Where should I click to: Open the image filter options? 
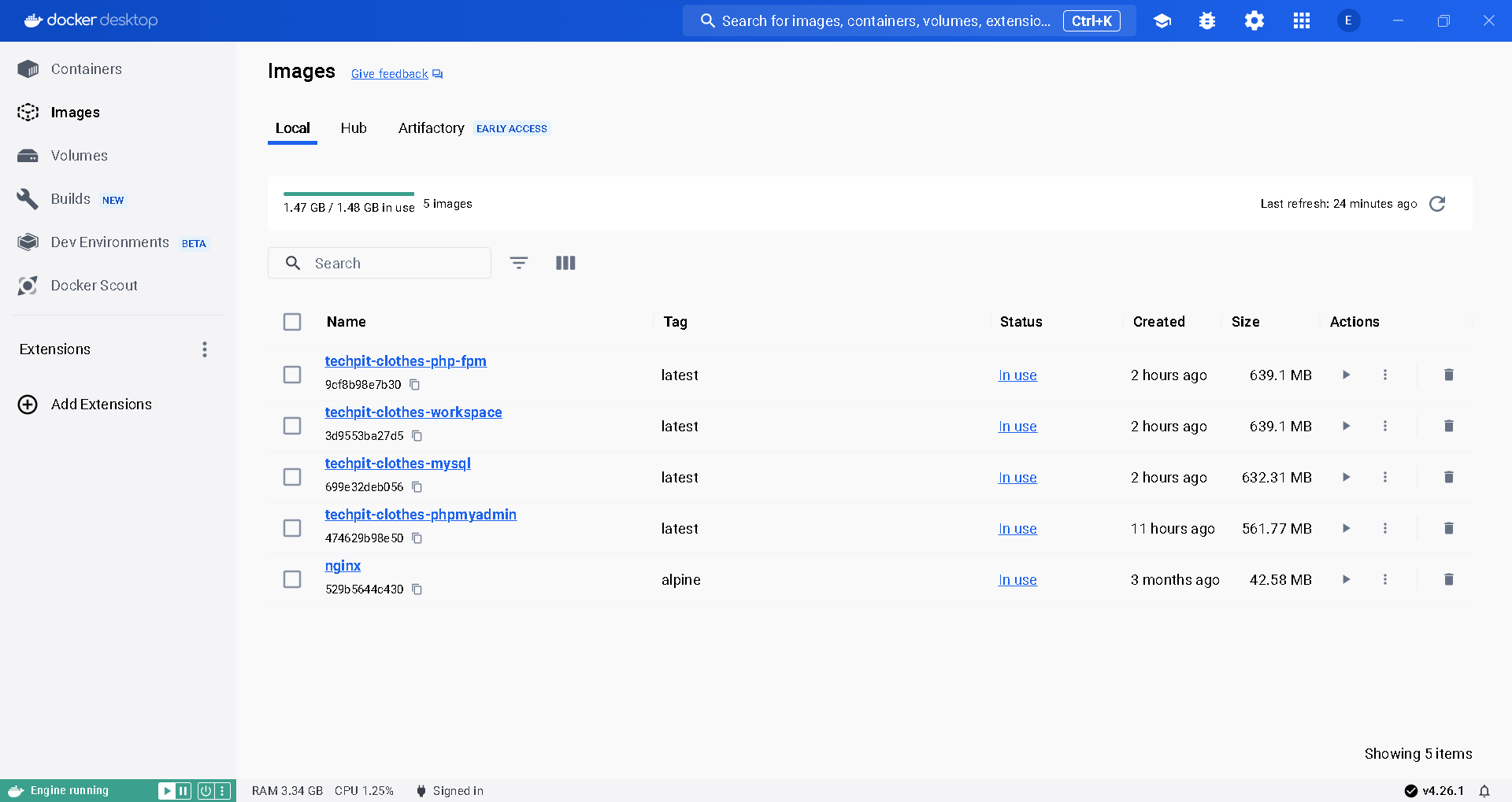click(x=518, y=262)
